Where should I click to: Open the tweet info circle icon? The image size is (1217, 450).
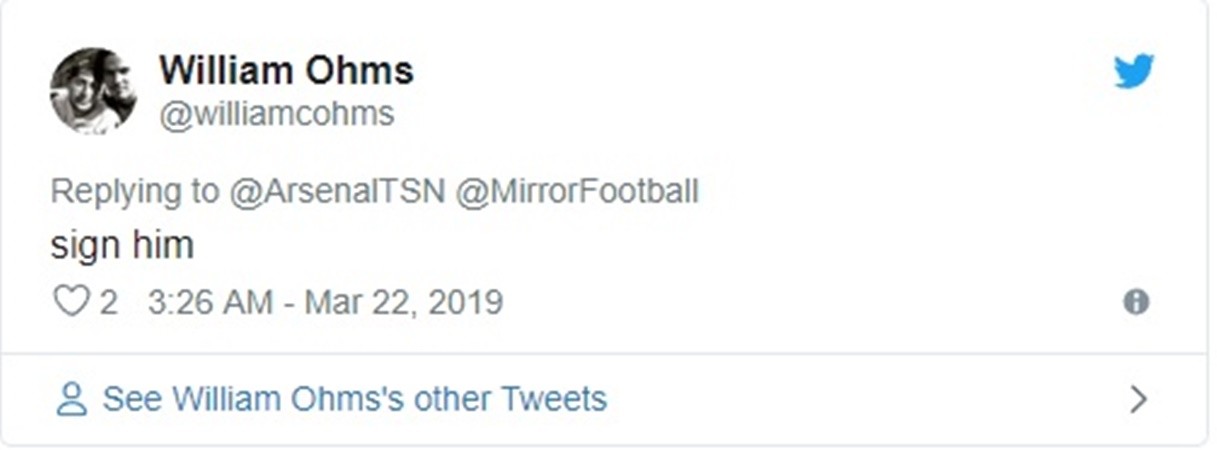[1136, 302]
